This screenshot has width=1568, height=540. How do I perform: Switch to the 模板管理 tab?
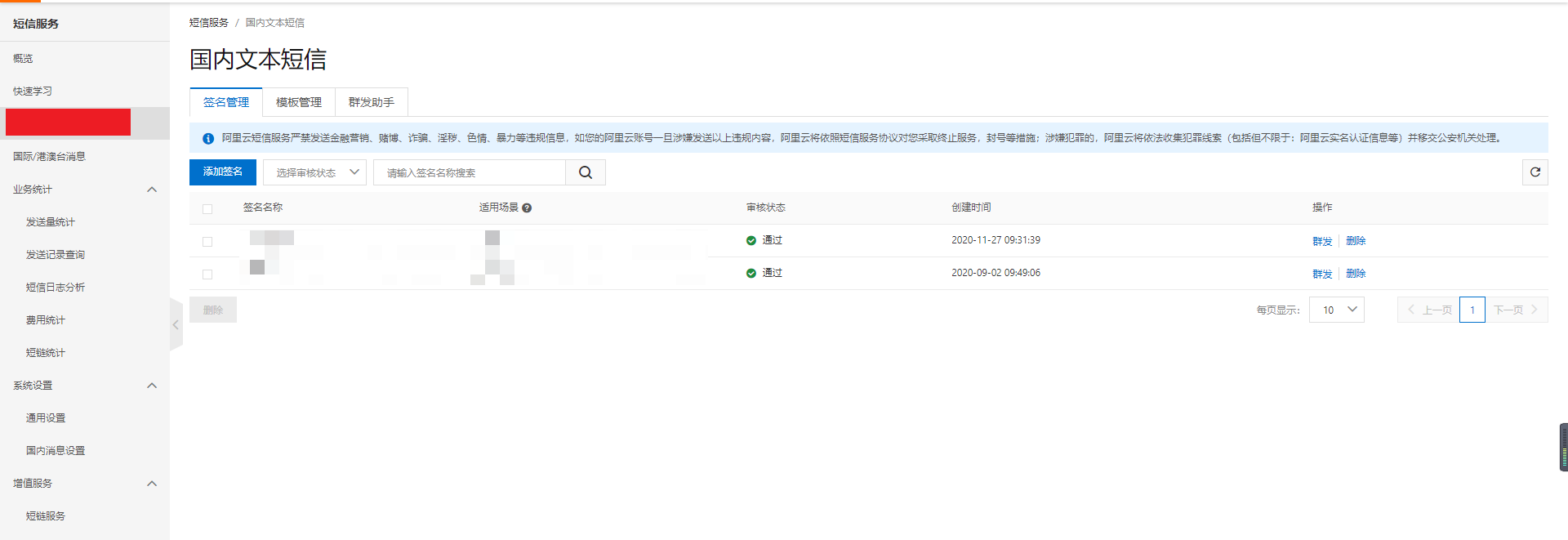[299, 102]
